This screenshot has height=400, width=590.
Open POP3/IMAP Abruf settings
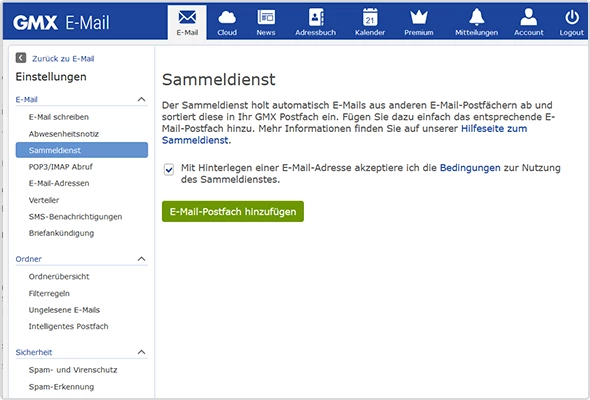coord(61,167)
